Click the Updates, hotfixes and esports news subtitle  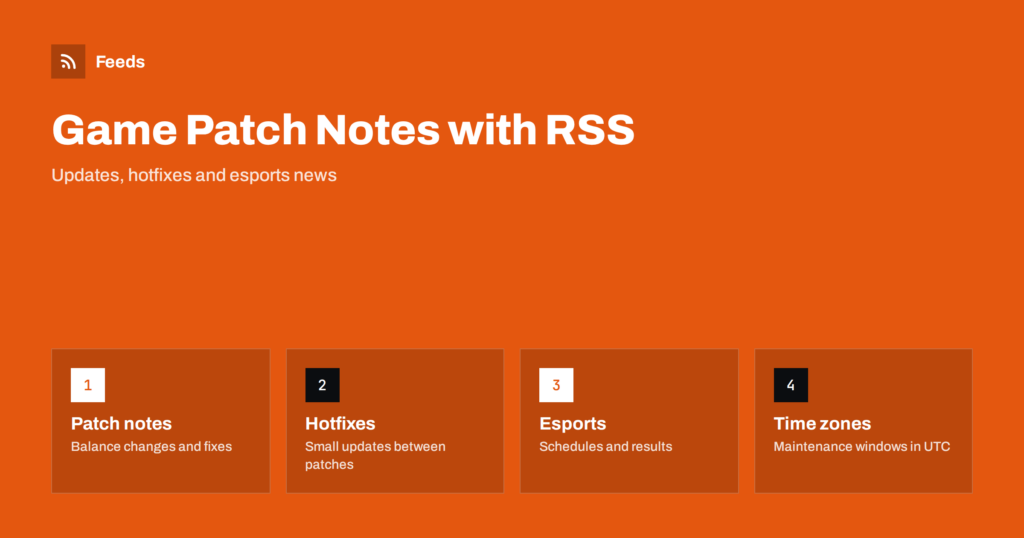pyautogui.click(x=194, y=175)
